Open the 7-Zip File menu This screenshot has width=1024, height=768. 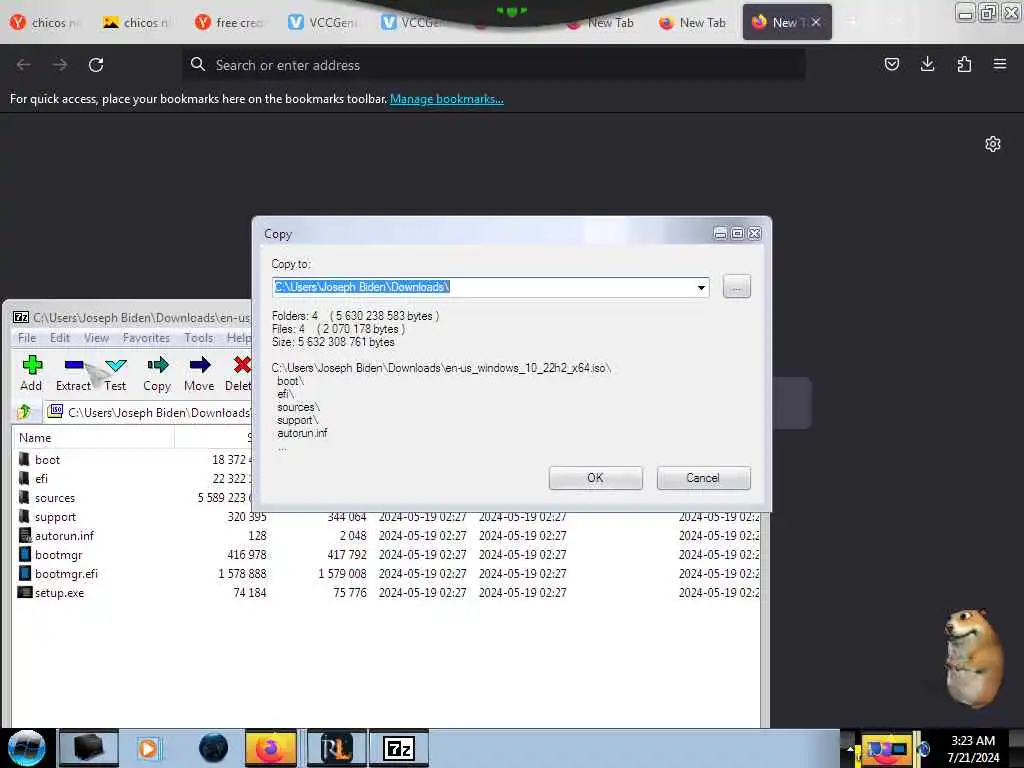27,338
